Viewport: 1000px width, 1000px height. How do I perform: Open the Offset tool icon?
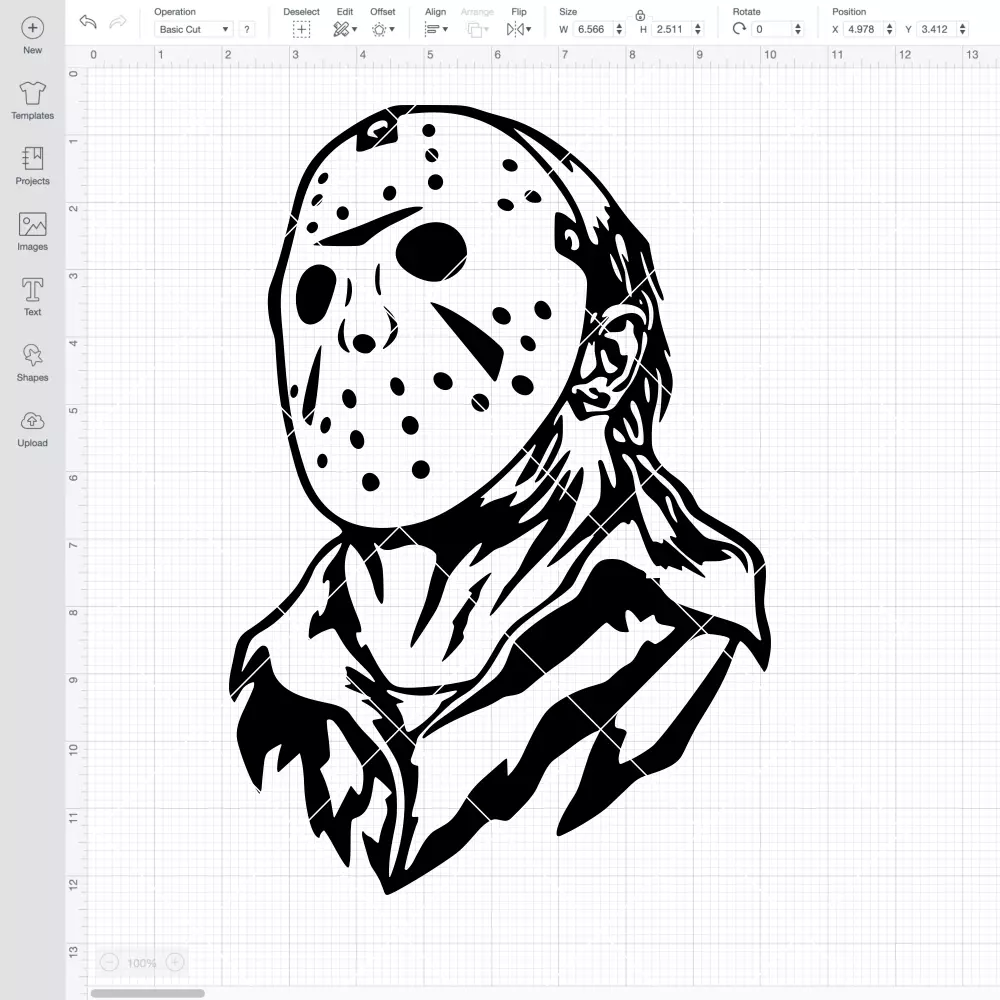click(379, 29)
